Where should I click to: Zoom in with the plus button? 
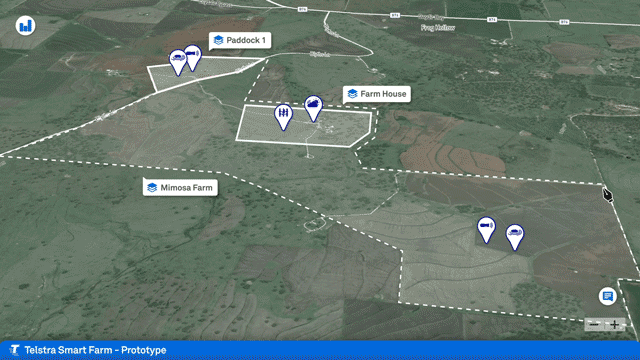pos(615,325)
